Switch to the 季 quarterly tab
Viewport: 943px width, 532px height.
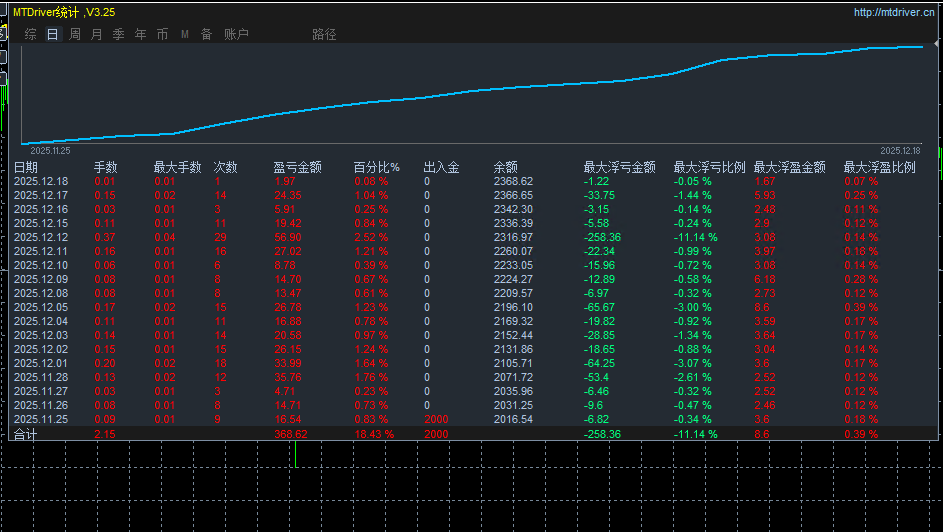click(118, 34)
